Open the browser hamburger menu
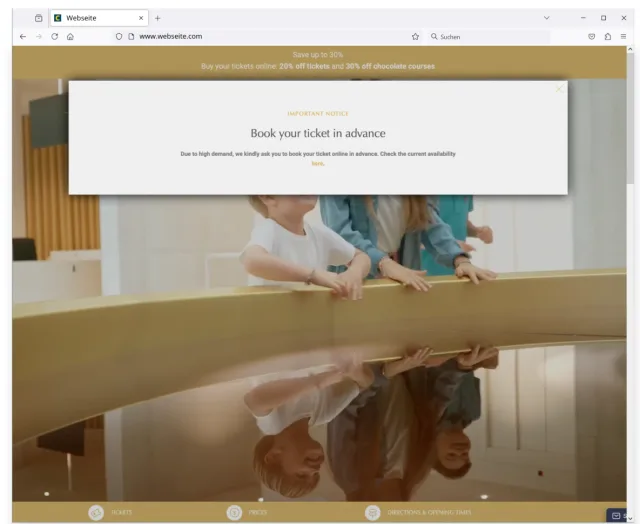Viewport: 640px width, 524px height. pyautogui.click(x=623, y=36)
